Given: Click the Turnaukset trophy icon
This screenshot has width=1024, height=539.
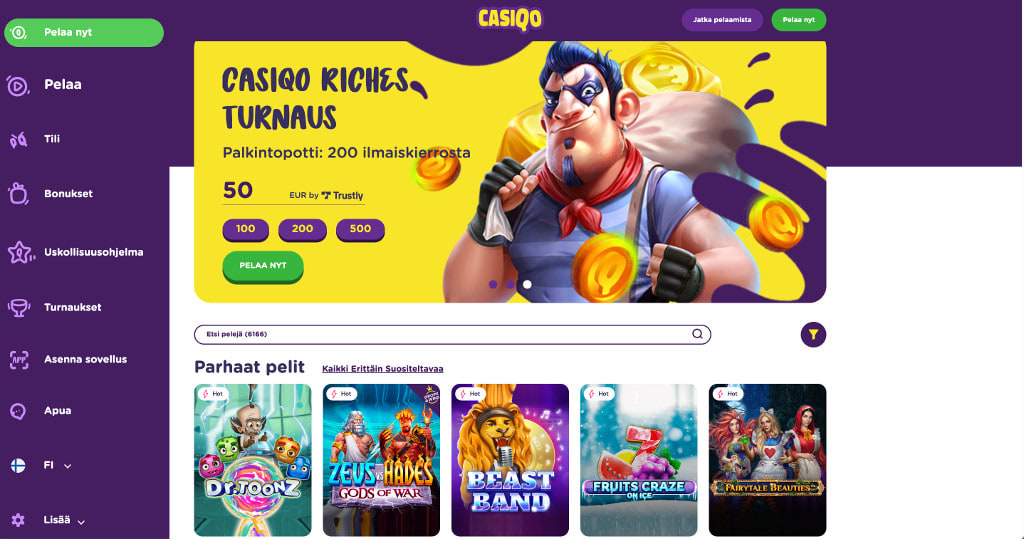Looking at the screenshot, I should click(19, 308).
